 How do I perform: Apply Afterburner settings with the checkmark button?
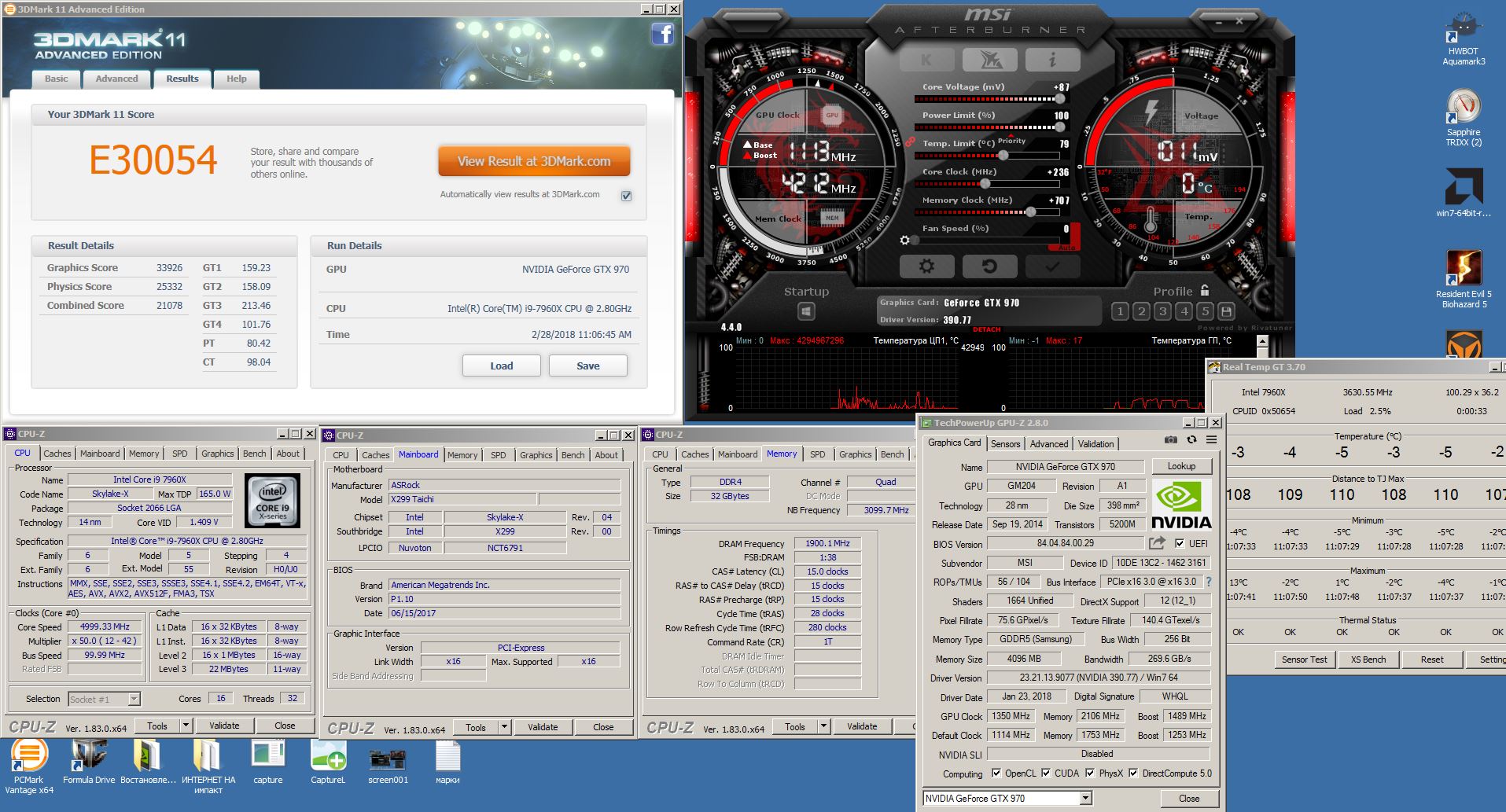pyautogui.click(x=1052, y=266)
